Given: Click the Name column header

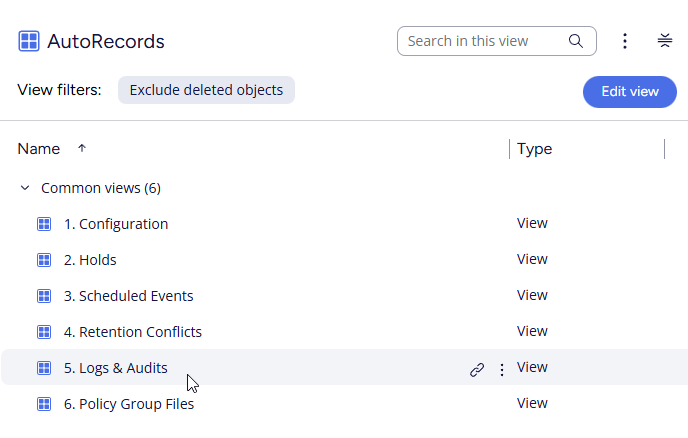Looking at the screenshot, I should pyautogui.click(x=39, y=149).
